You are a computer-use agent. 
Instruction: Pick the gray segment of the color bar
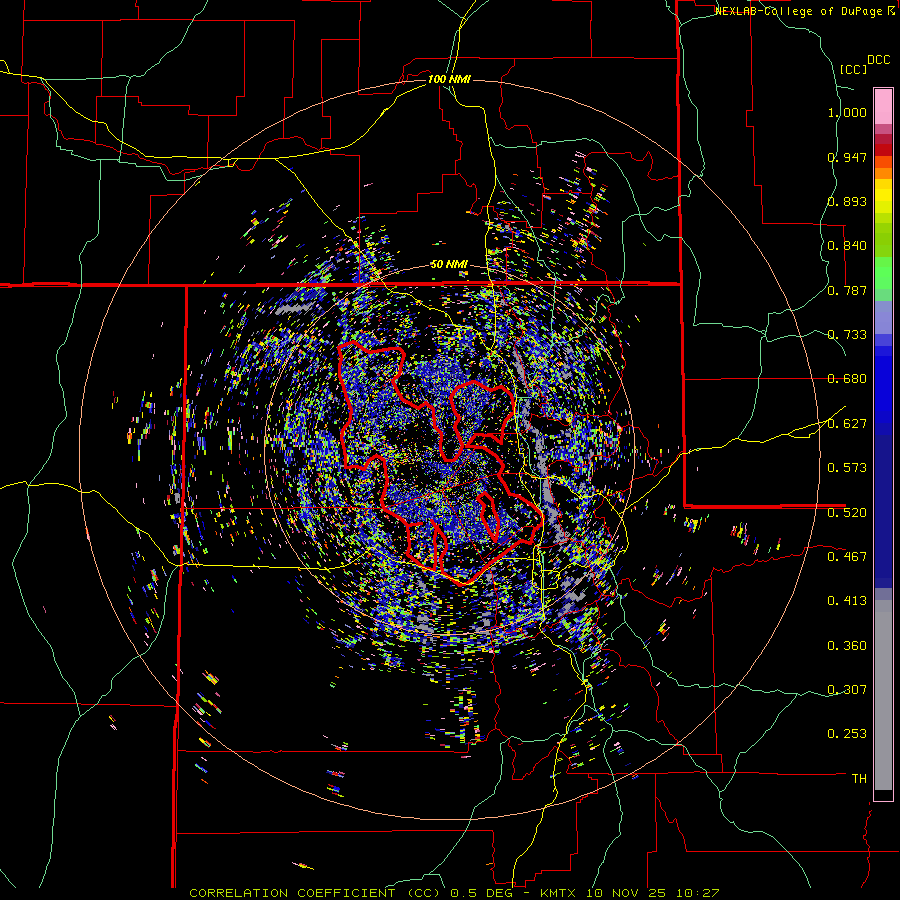(x=883, y=695)
